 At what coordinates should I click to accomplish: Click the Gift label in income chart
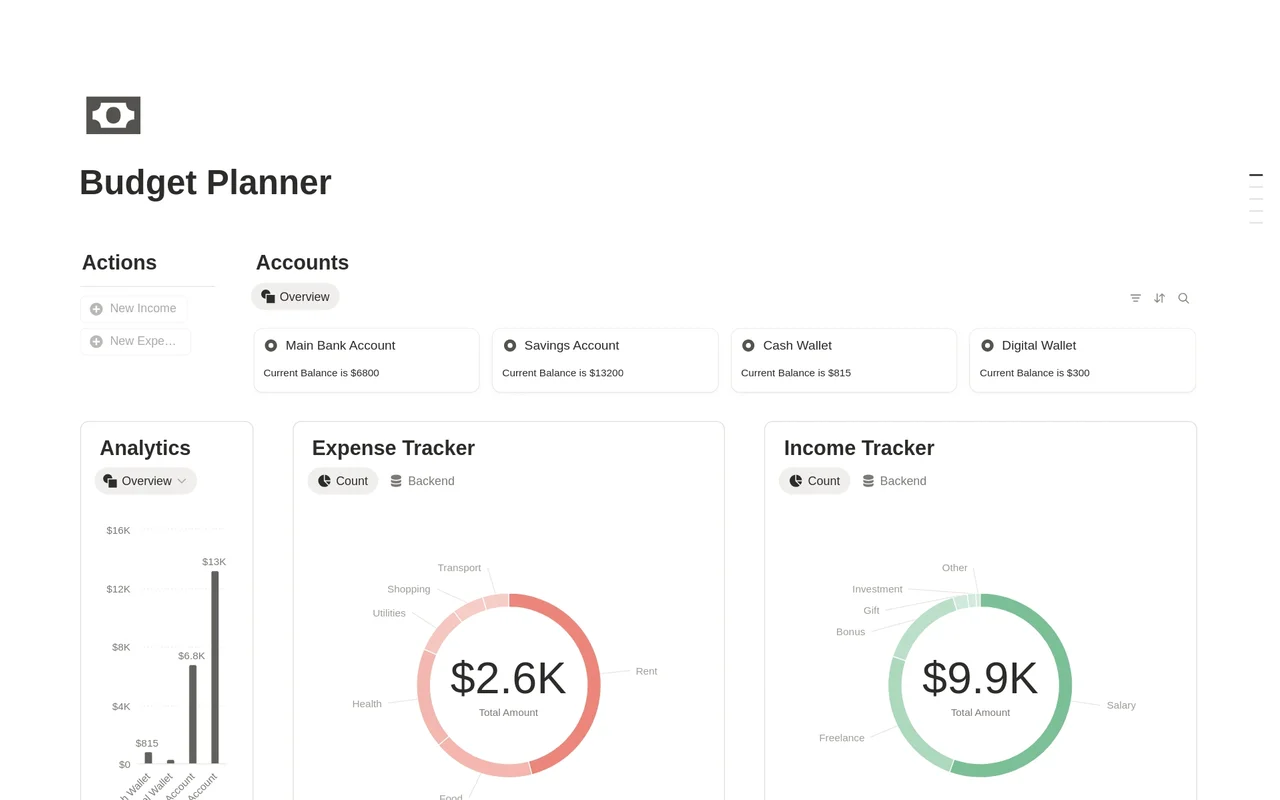coord(872,611)
